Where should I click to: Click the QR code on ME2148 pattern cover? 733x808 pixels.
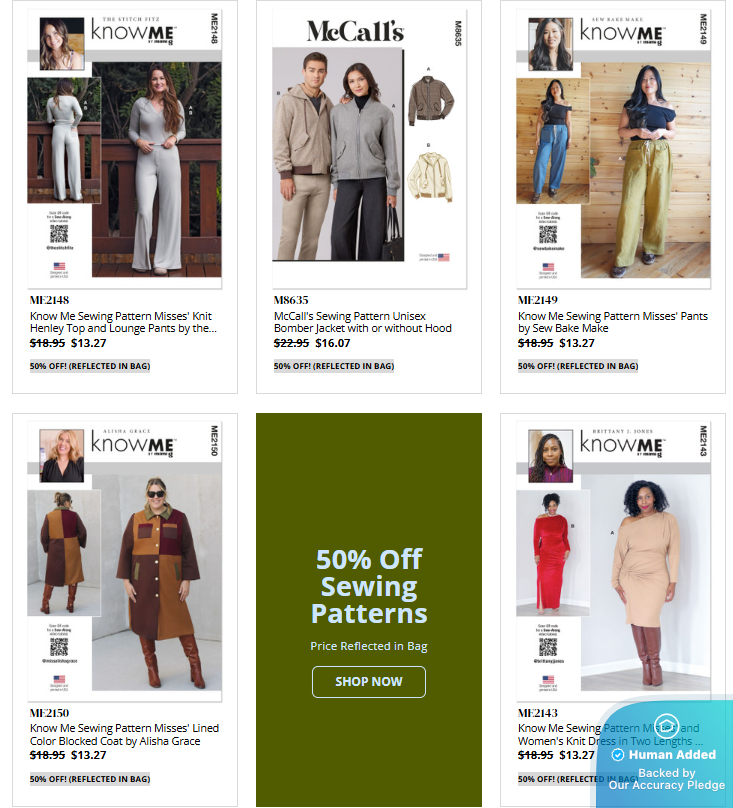click(59, 234)
